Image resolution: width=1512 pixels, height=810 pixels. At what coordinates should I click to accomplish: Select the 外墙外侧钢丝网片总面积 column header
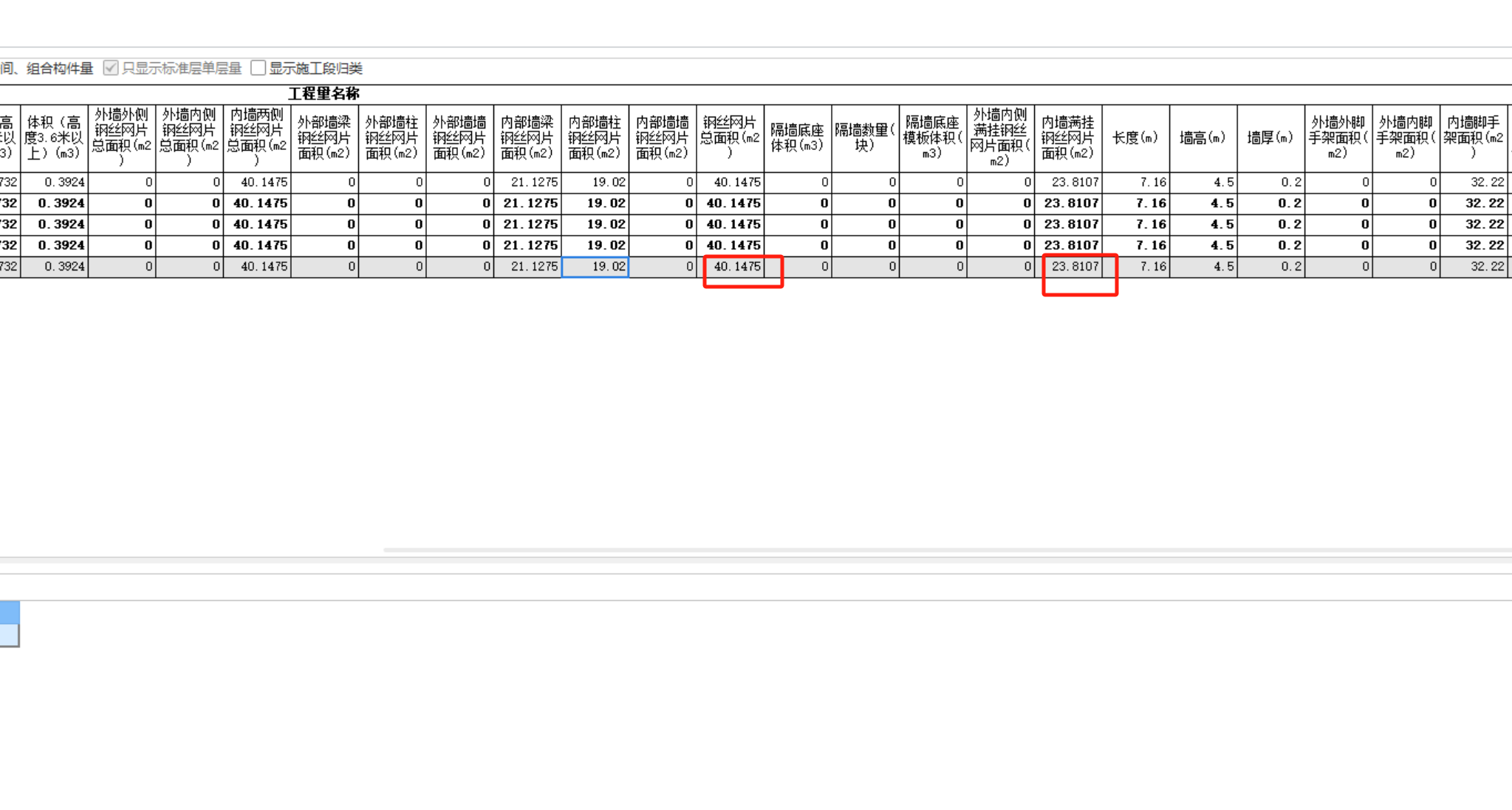click(x=122, y=138)
